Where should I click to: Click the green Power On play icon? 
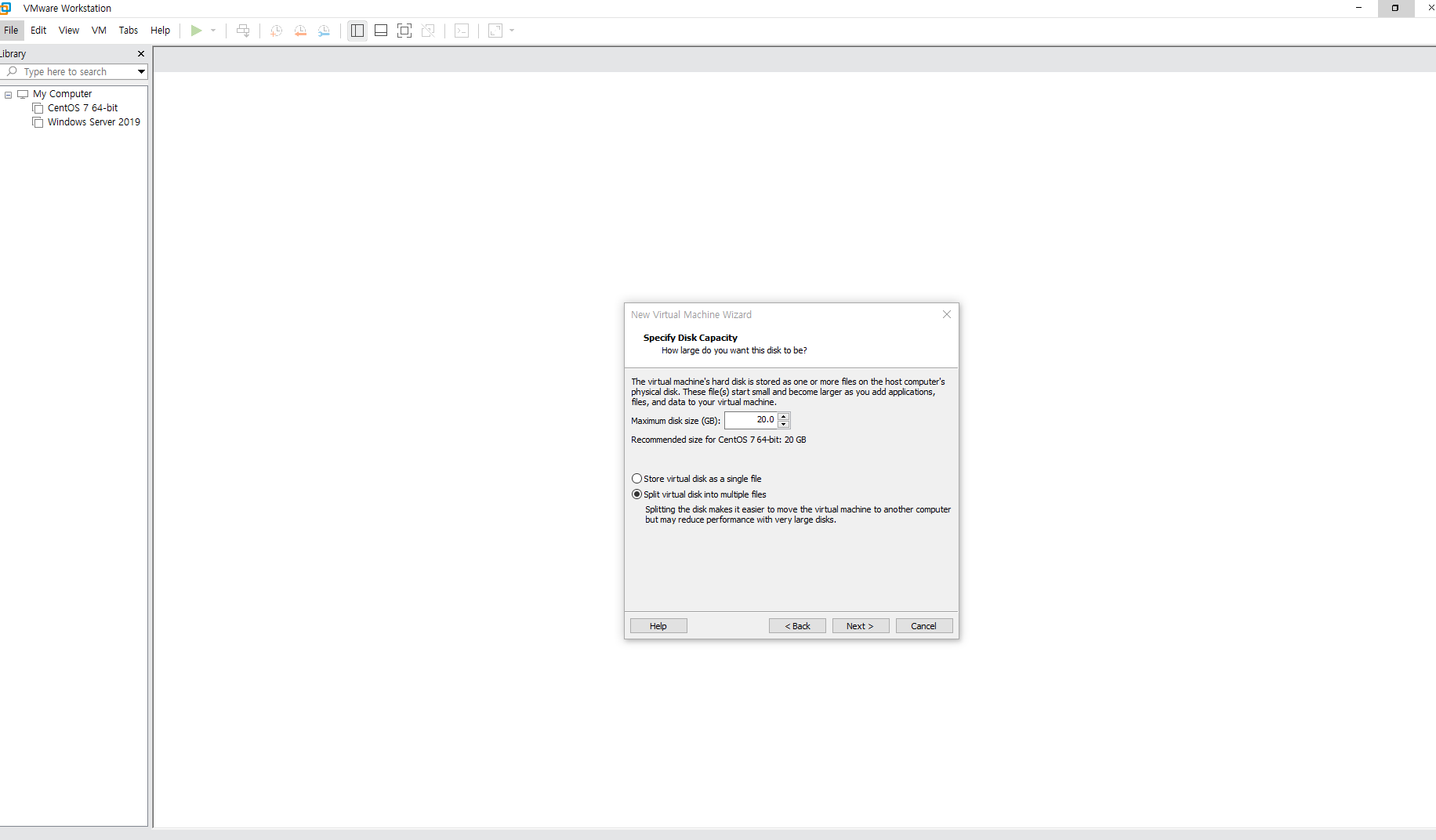[x=196, y=31]
